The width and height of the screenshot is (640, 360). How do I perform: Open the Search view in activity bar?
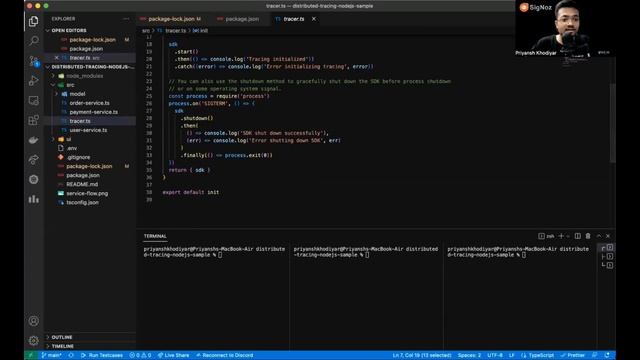point(34,41)
